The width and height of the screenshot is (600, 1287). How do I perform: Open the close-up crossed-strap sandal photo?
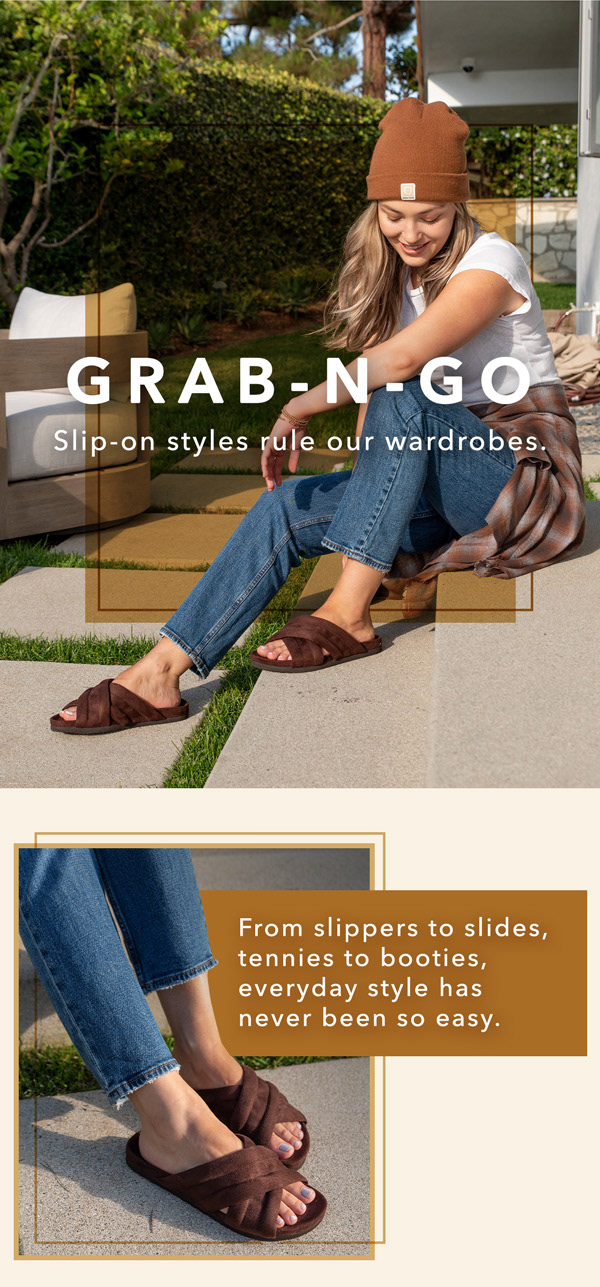(195, 1051)
